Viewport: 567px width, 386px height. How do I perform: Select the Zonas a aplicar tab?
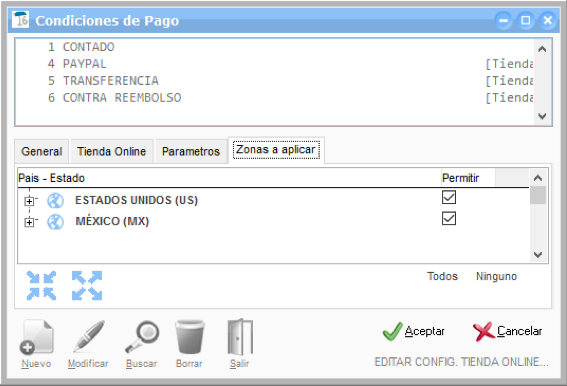pos(276,150)
